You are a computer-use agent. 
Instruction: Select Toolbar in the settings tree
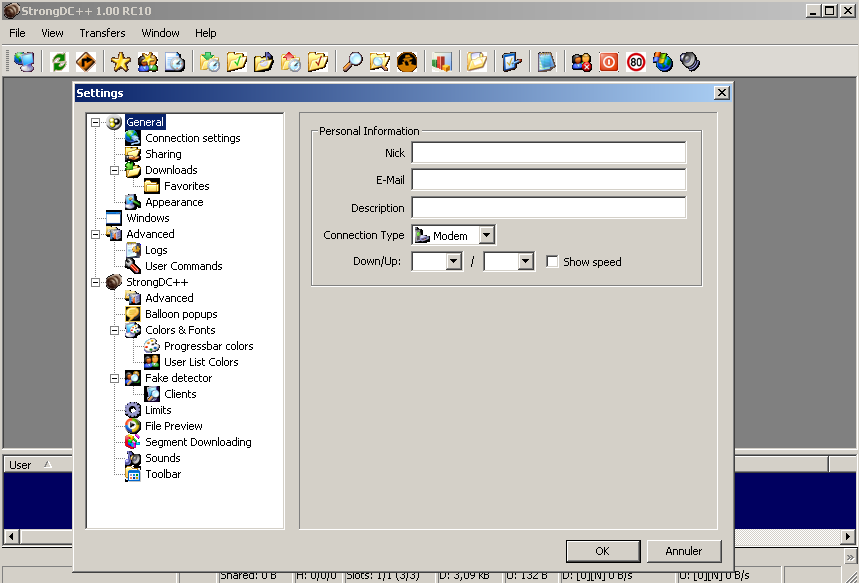click(x=163, y=475)
